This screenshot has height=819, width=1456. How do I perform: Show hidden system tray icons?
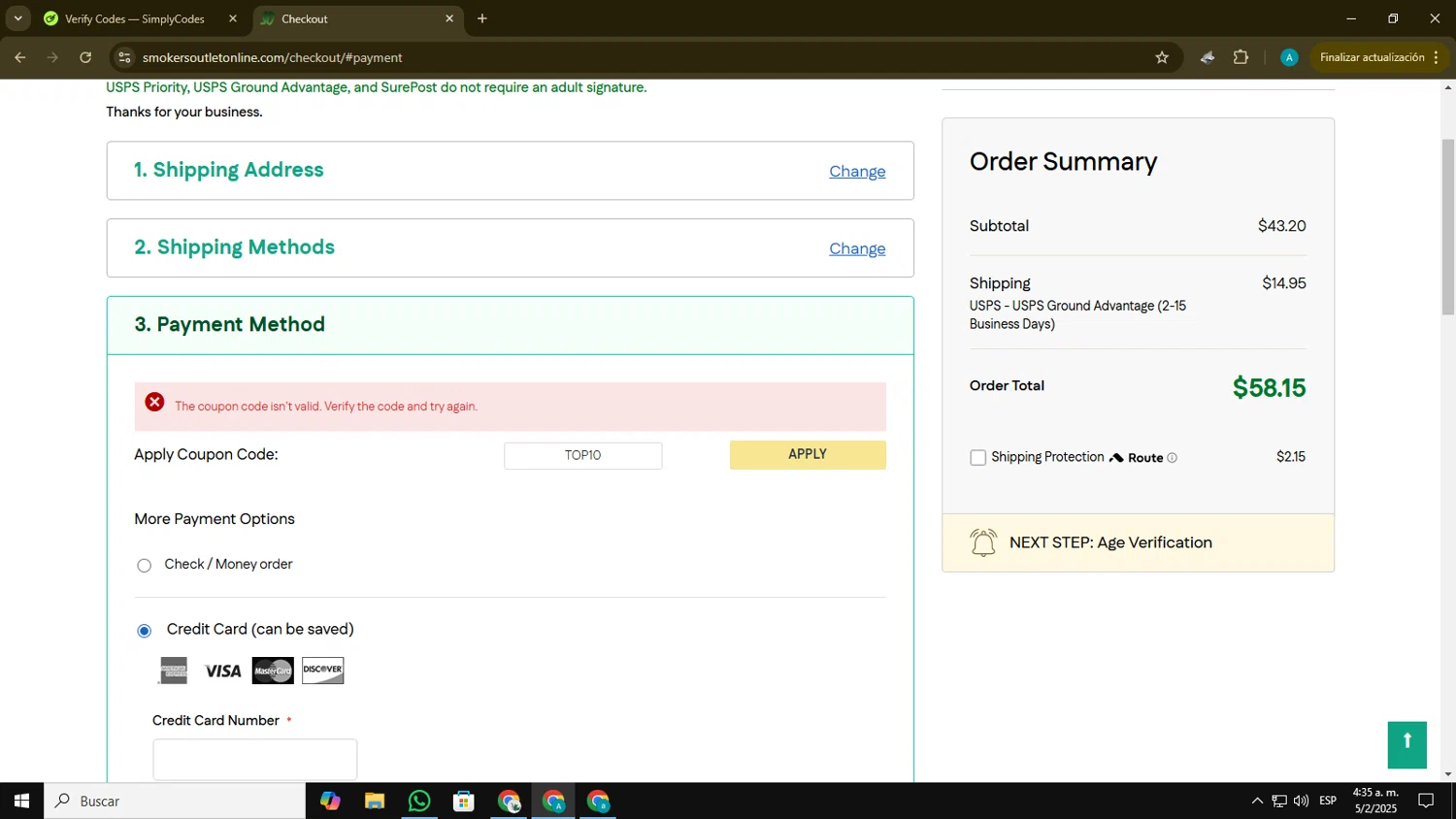[x=1257, y=801]
